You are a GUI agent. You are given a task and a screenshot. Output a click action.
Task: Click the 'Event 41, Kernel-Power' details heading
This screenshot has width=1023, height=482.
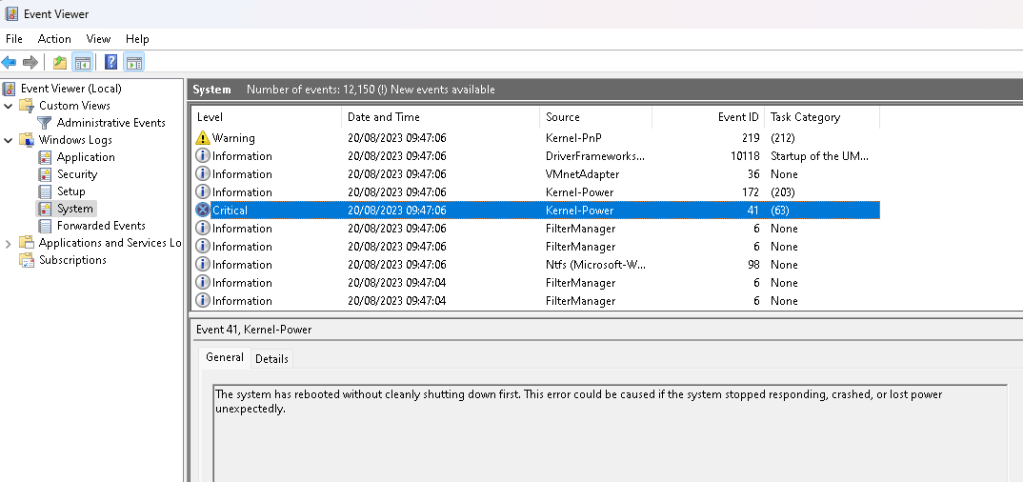(x=254, y=330)
